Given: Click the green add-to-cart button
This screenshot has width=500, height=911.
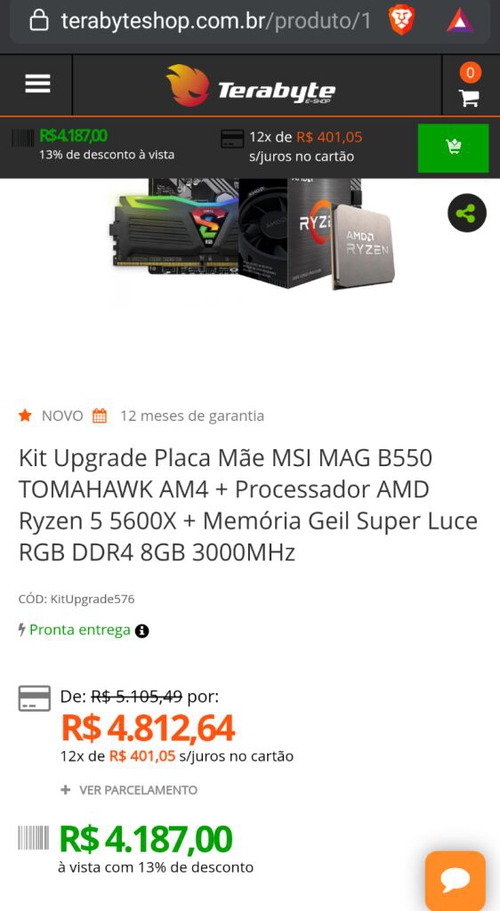Looking at the screenshot, I should (453, 148).
